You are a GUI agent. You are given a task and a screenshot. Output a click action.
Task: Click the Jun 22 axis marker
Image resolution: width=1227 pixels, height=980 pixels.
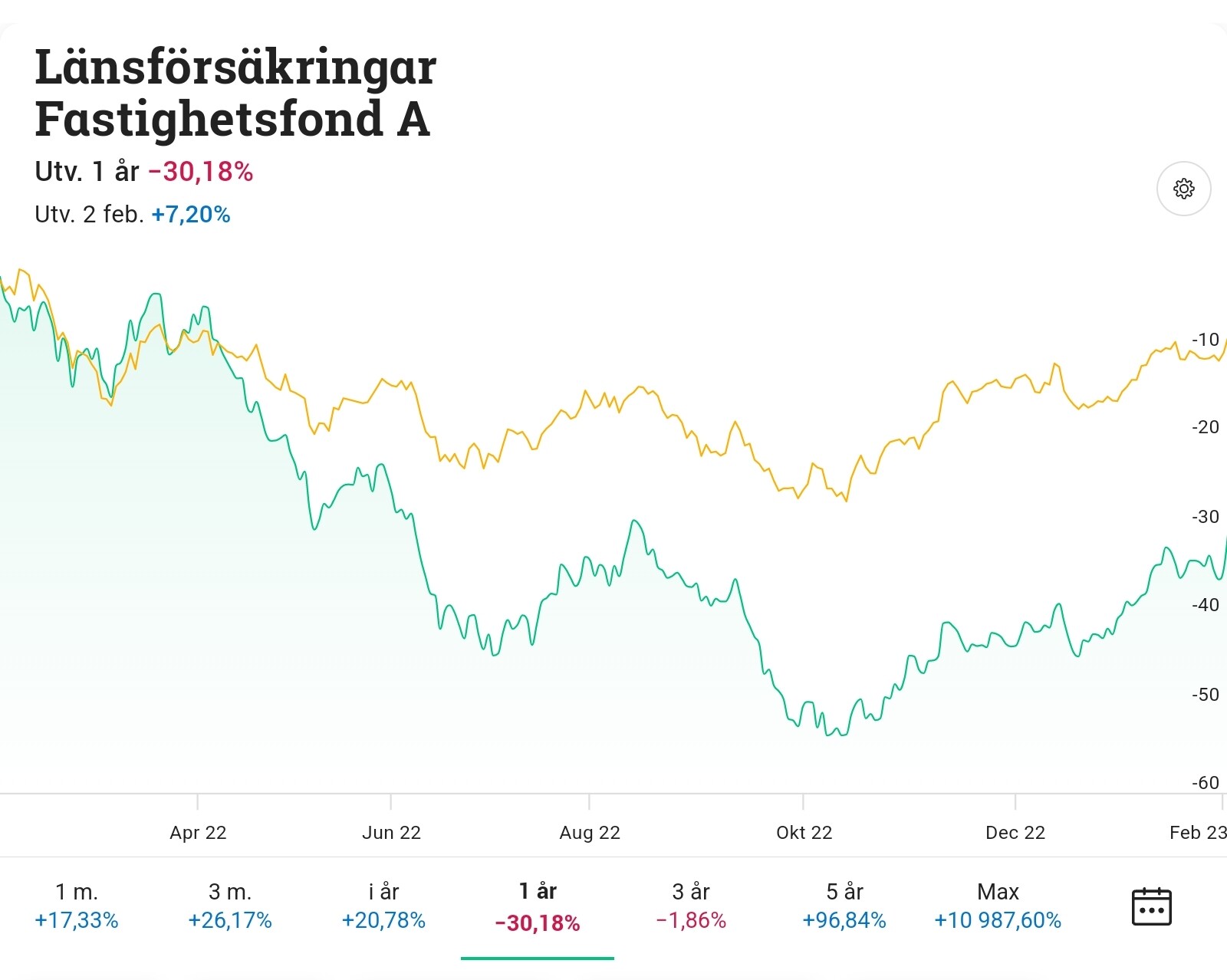(x=391, y=833)
